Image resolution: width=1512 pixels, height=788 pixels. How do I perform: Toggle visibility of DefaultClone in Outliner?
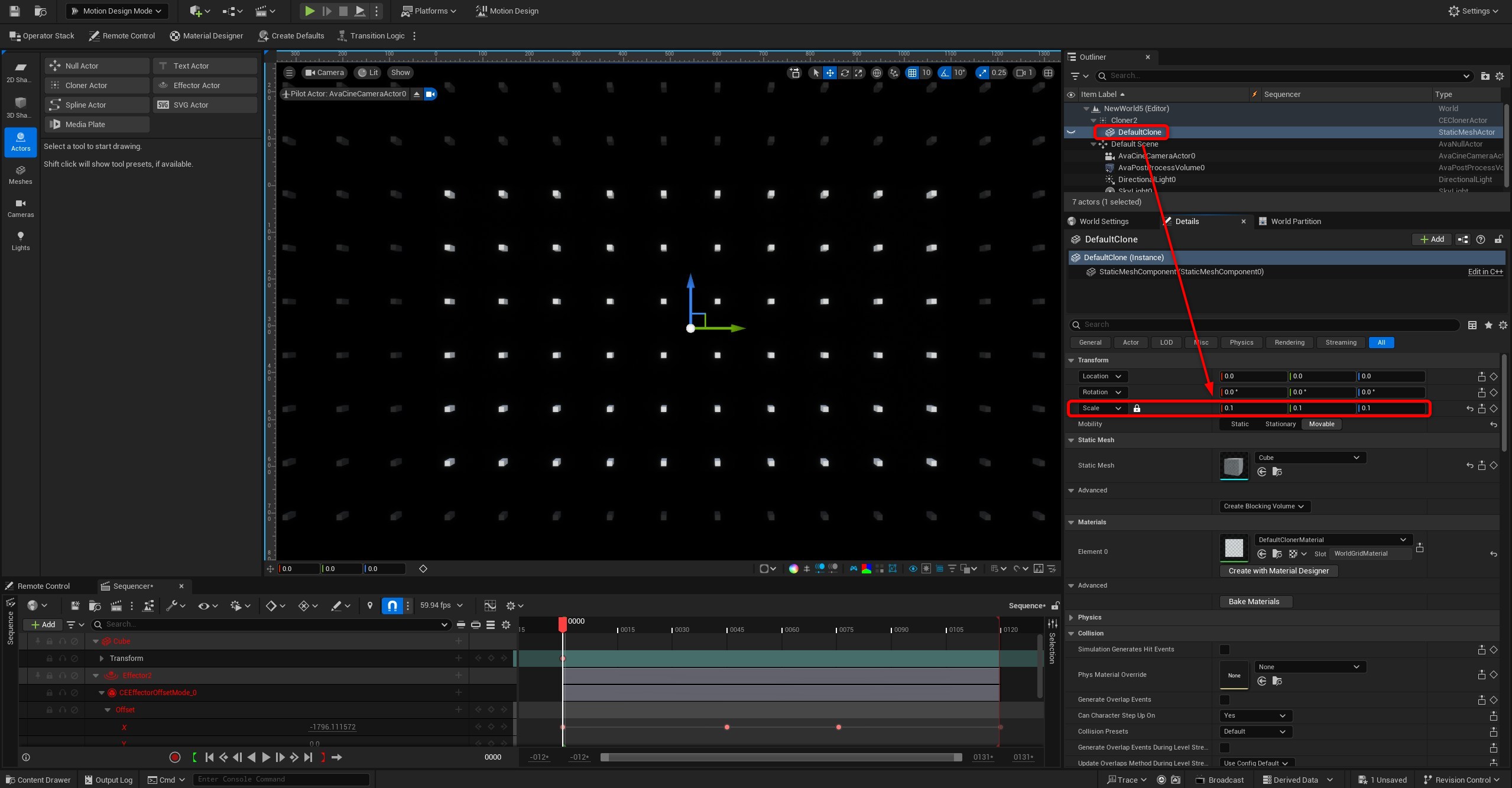pos(1070,132)
